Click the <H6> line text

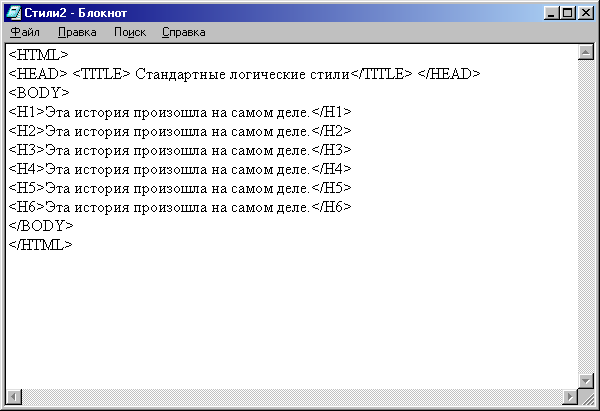coord(180,207)
